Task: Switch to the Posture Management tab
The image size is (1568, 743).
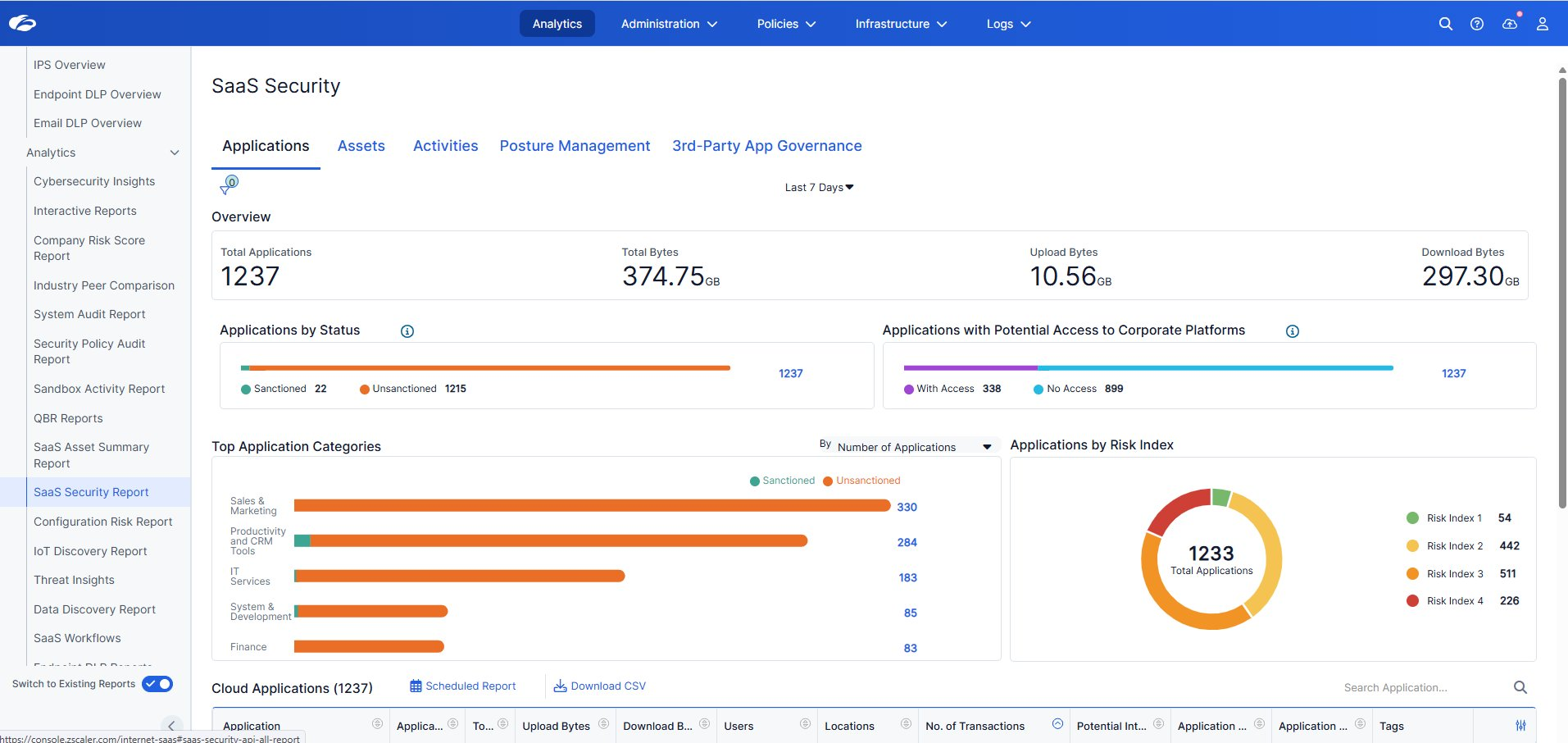Action: point(575,146)
